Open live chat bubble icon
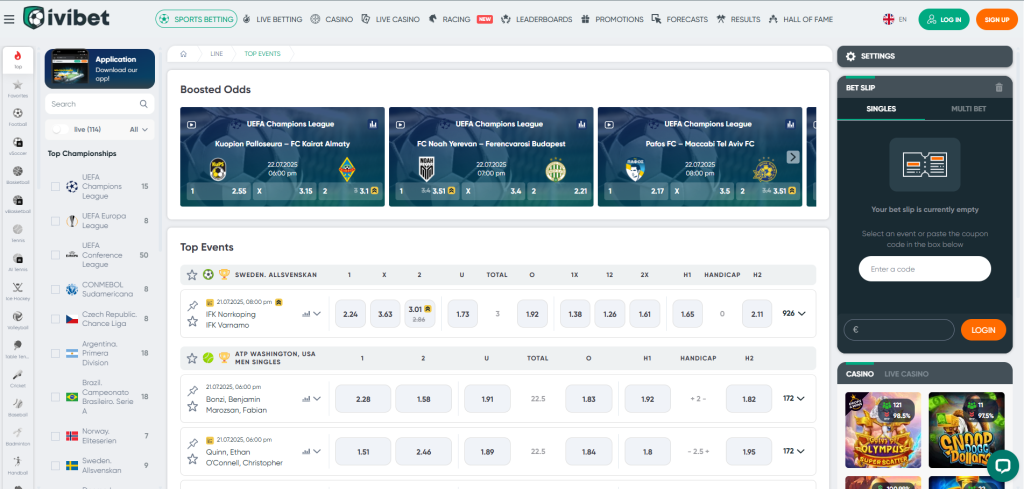 [1002, 465]
